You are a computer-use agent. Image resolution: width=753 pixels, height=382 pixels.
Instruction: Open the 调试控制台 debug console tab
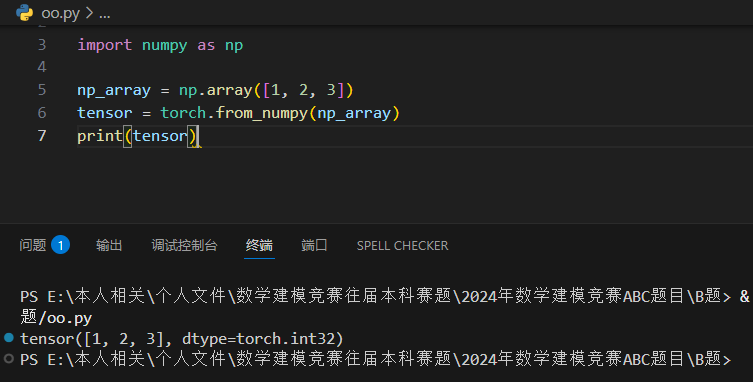click(184, 245)
